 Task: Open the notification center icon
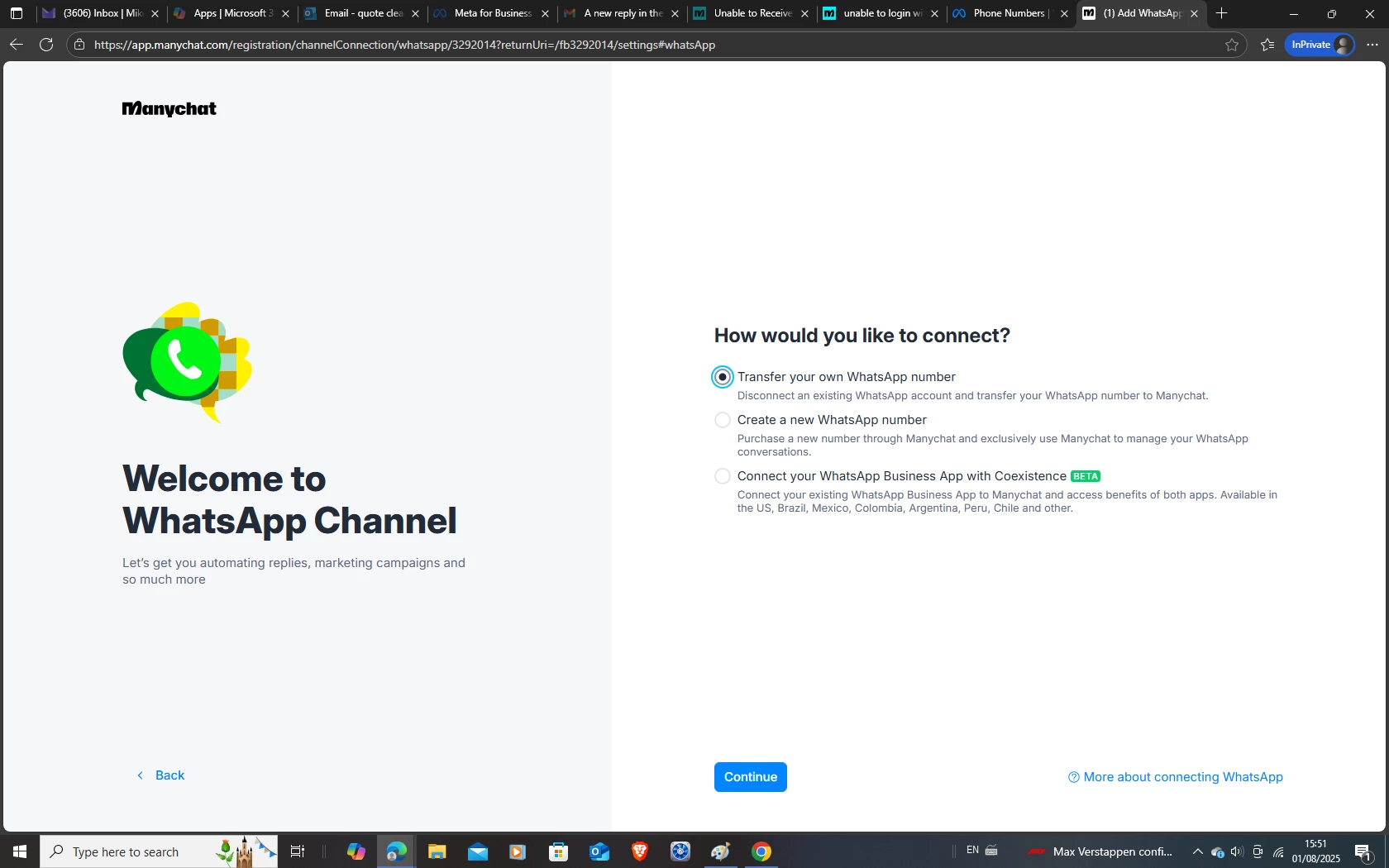(1364, 851)
